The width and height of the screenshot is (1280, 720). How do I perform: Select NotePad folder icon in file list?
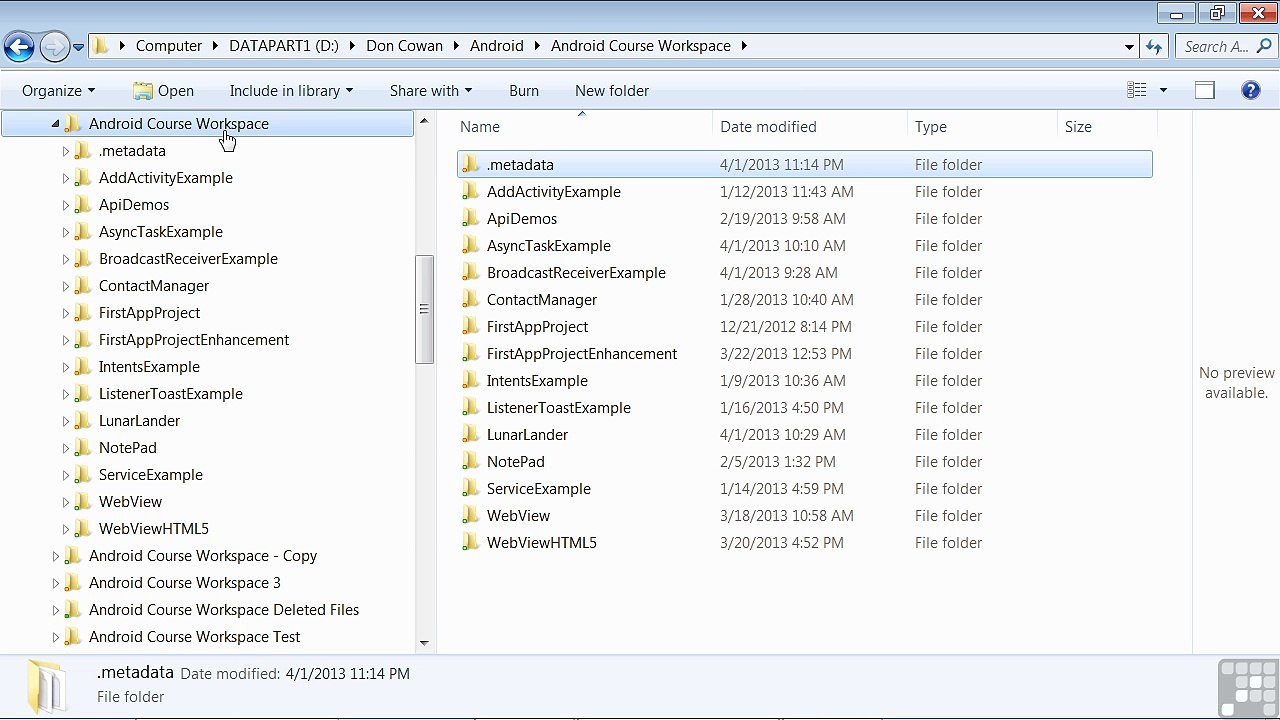tap(471, 462)
